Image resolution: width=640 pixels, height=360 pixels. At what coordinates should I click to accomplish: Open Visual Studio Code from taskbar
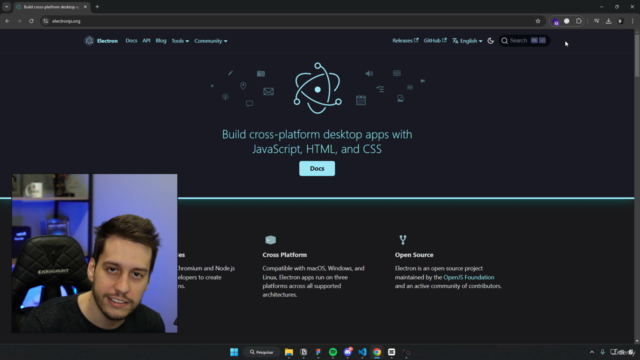point(362,352)
